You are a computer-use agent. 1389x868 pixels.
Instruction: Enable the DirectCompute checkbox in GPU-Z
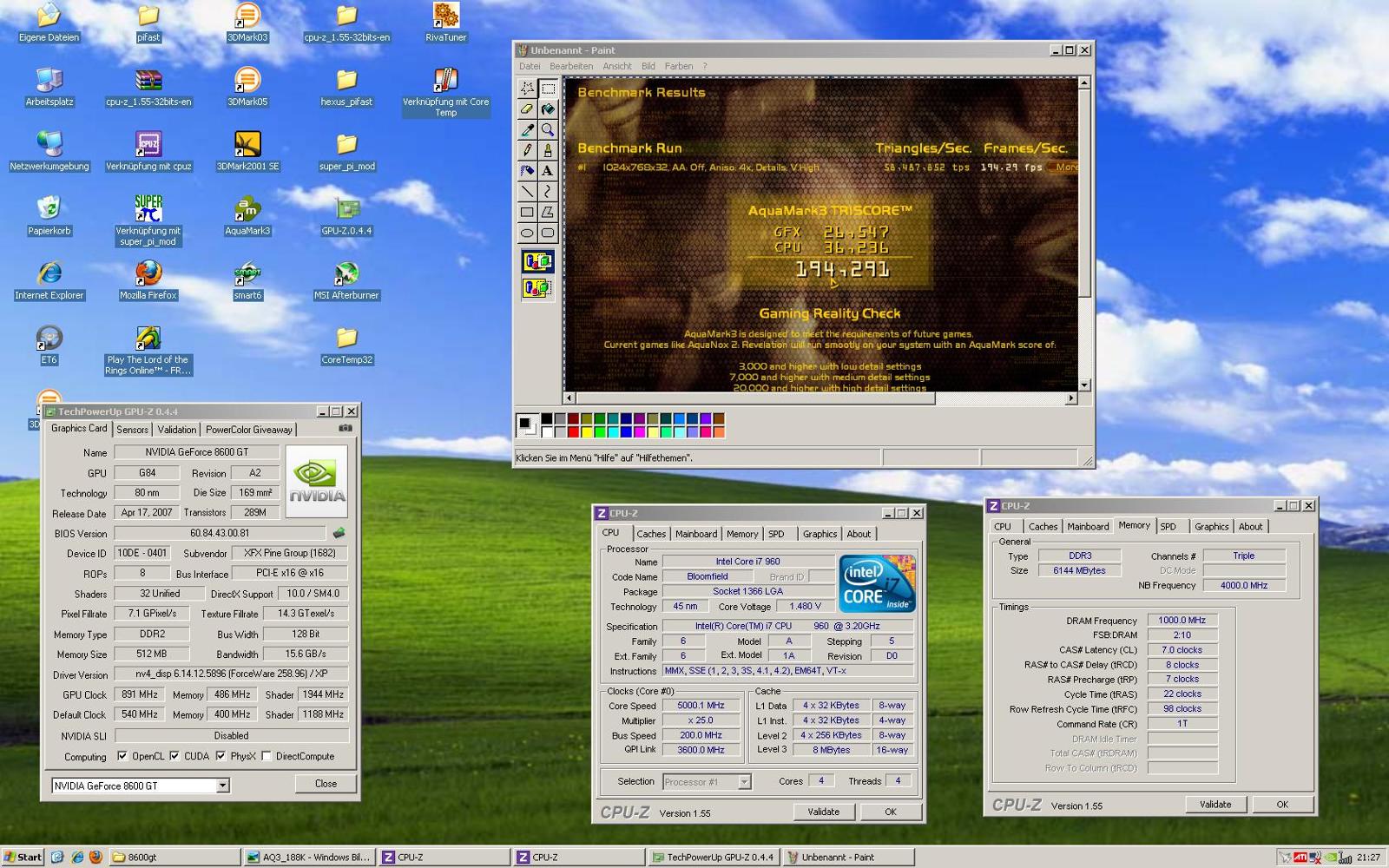pyautogui.click(x=267, y=756)
